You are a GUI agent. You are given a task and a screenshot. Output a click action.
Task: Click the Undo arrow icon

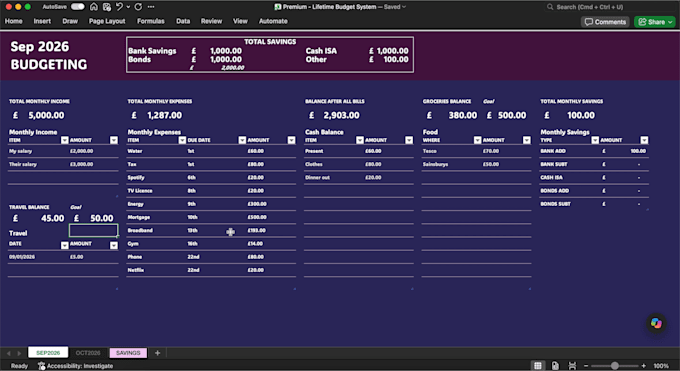point(119,7)
